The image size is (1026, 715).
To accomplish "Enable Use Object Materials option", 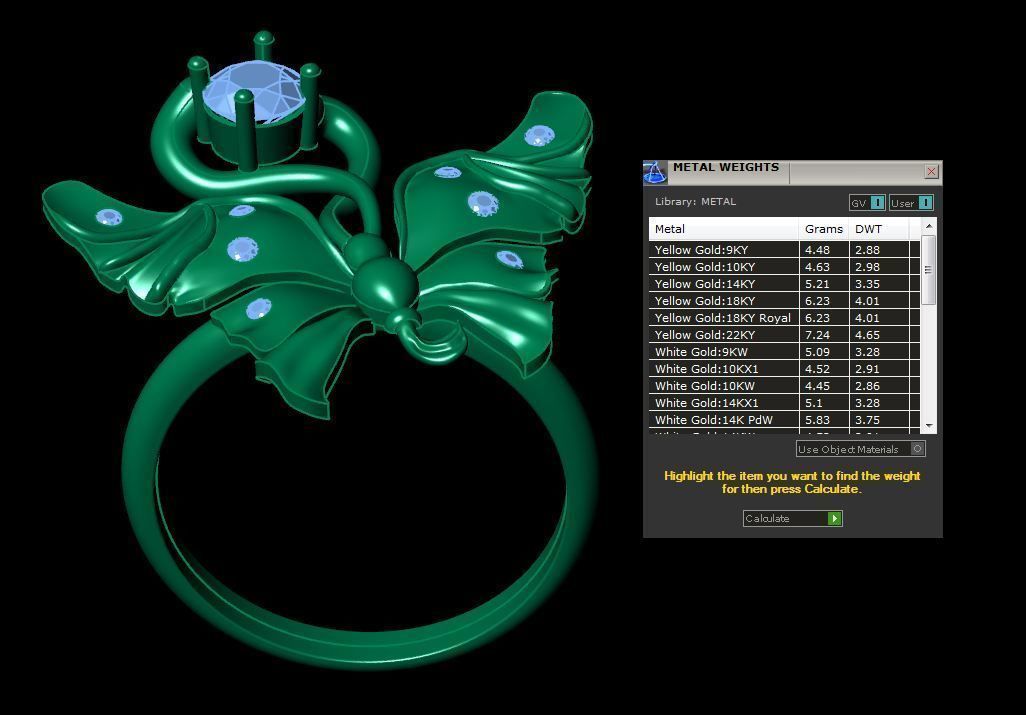I will click(917, 449).
